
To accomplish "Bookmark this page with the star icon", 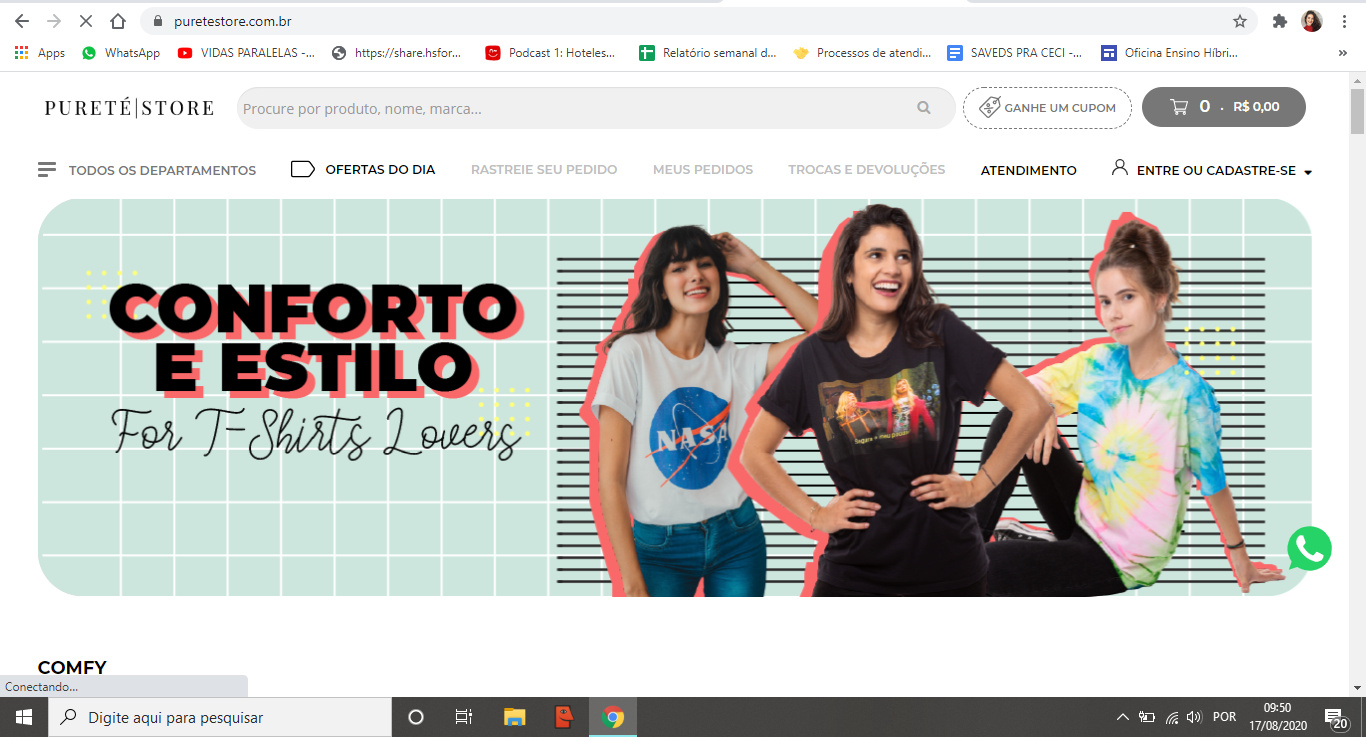I will pyautogui.click(x=1240, y=21).
